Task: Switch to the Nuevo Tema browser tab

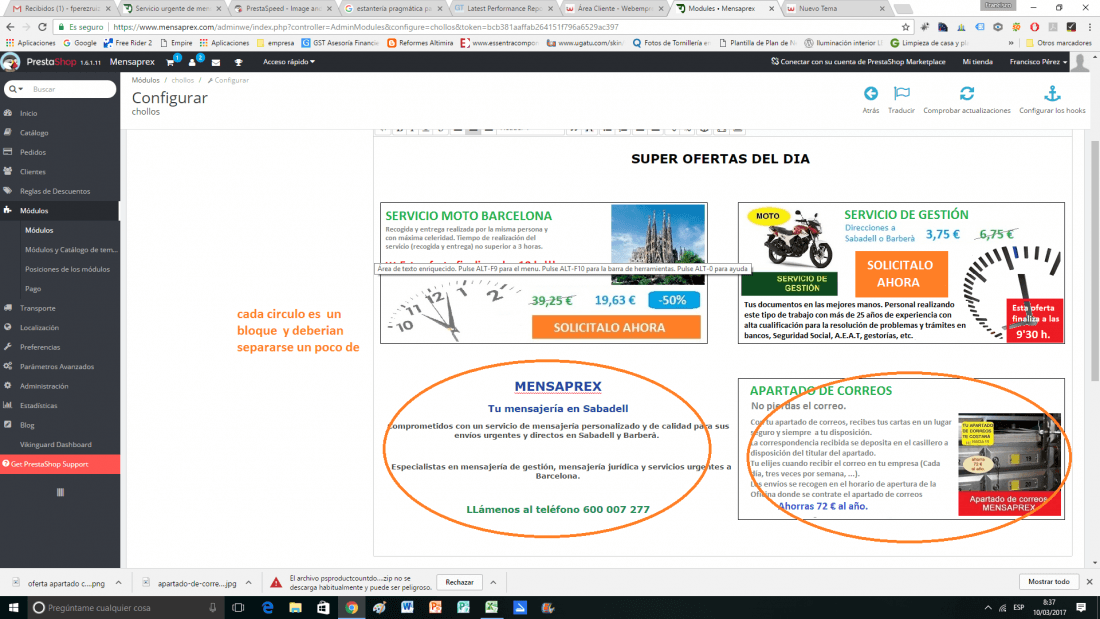Action: (x=833, y=8)
